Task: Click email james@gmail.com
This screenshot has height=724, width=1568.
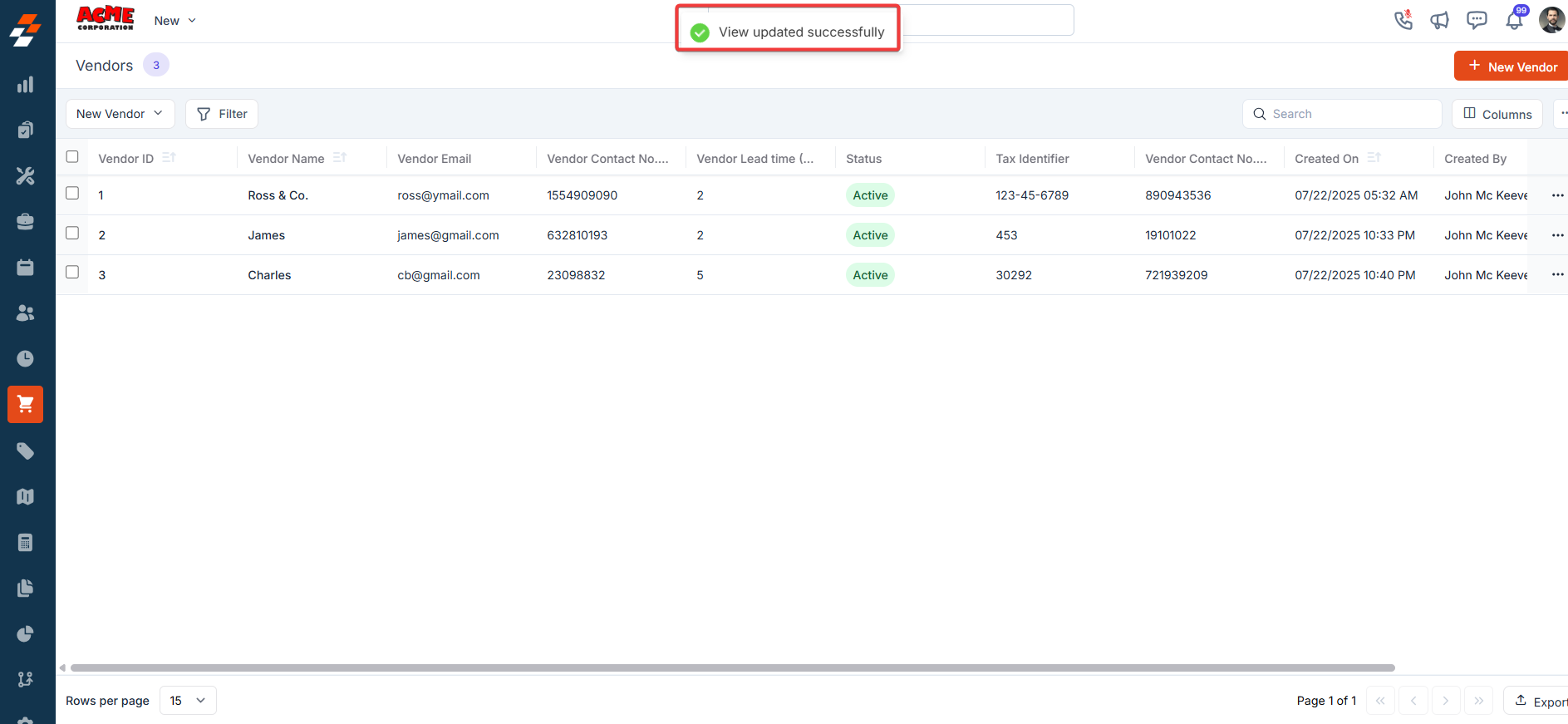Action: tap(448, 235)
